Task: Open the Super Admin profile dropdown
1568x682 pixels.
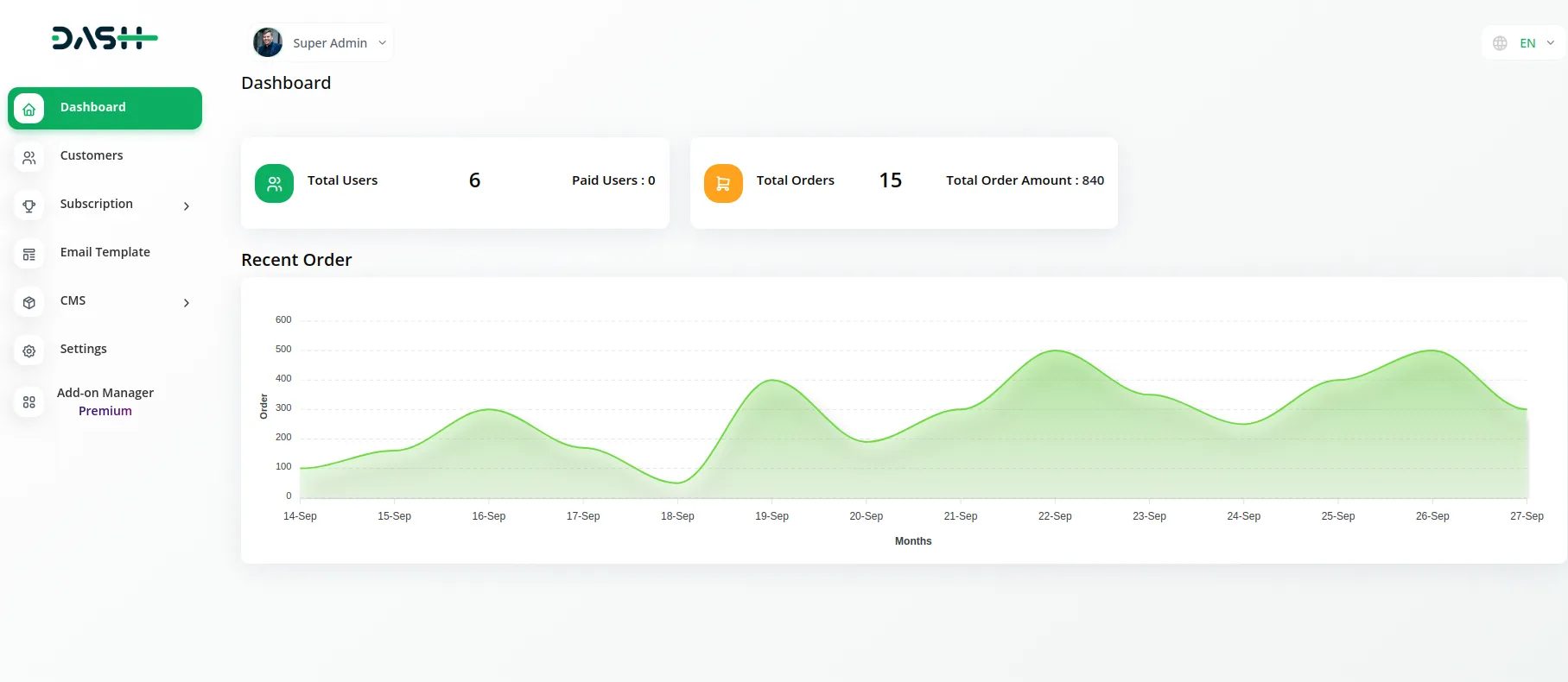Action: click(322, 42)
